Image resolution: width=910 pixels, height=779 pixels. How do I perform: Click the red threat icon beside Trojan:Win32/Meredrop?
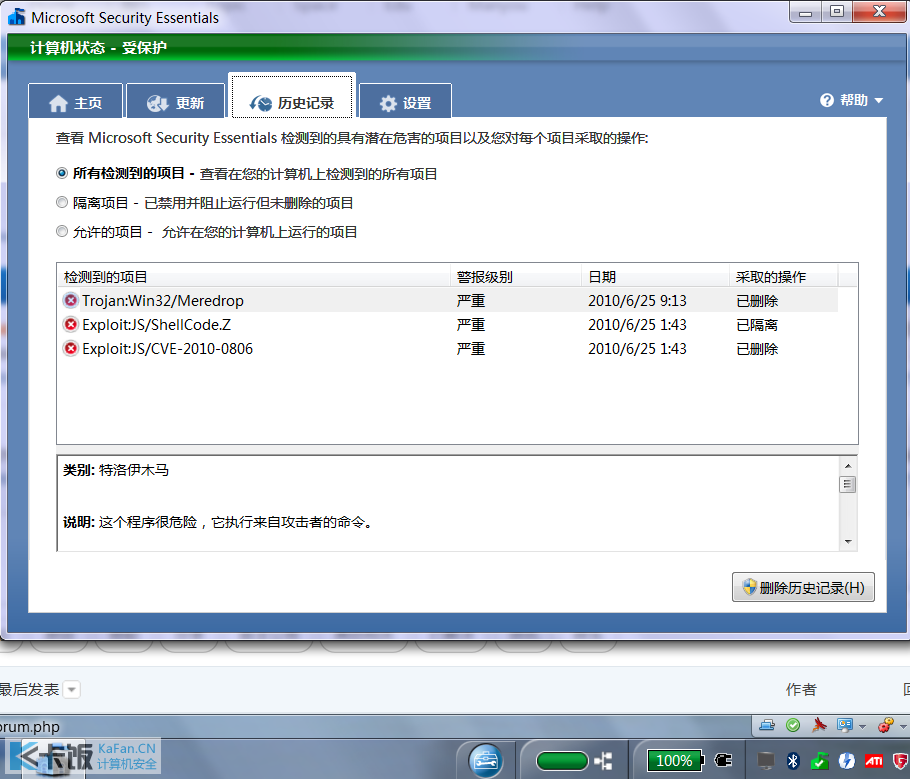tap(71, 300)
